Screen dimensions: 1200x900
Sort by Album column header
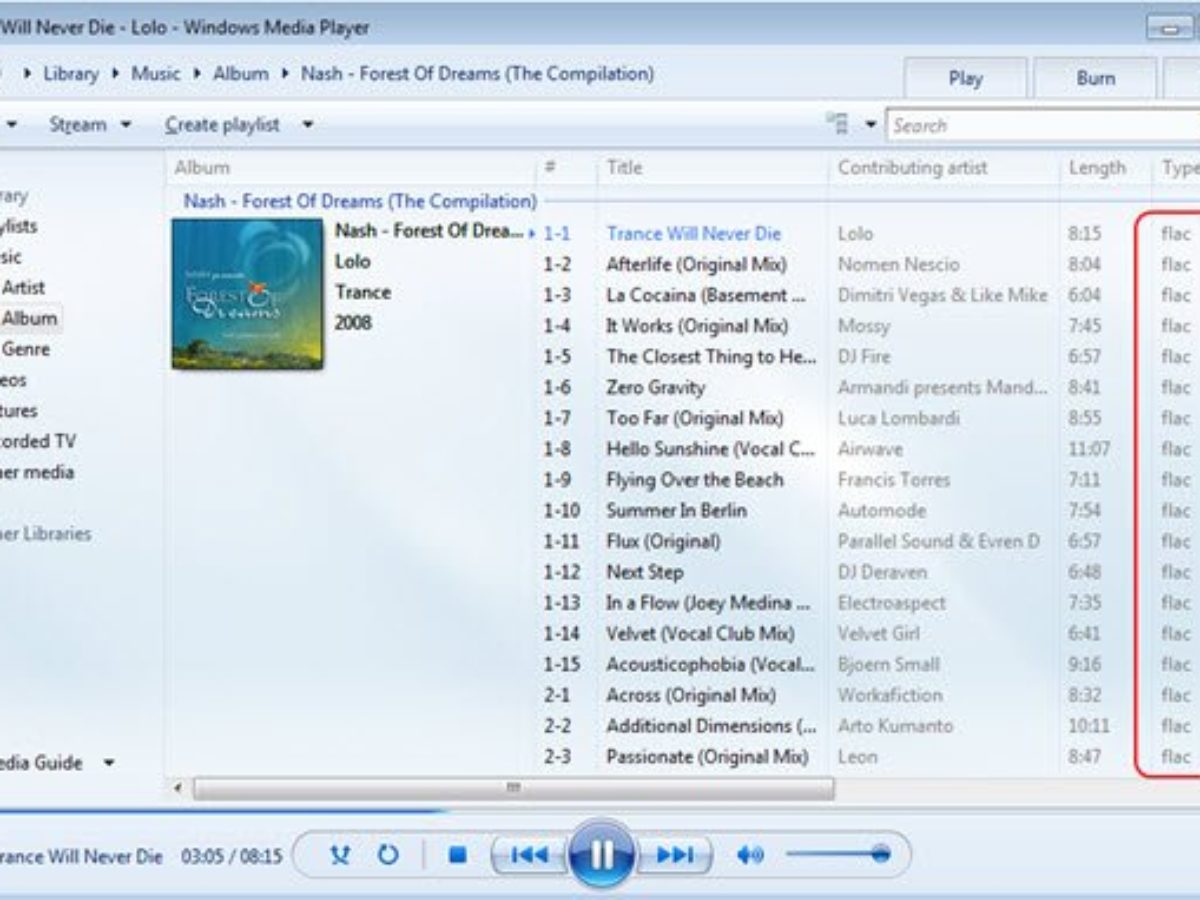202,167
